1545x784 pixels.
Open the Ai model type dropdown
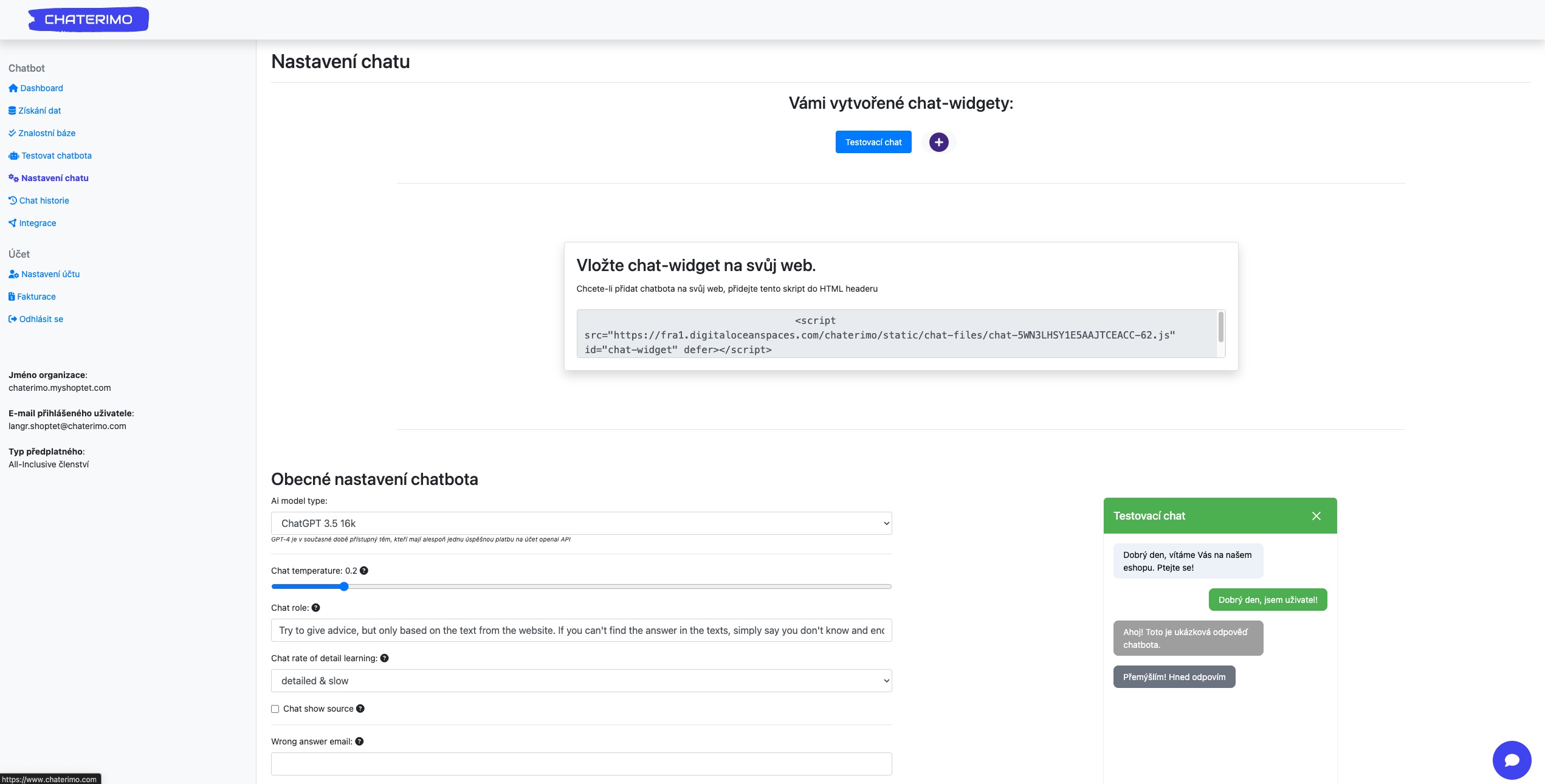tap(582, 523)
